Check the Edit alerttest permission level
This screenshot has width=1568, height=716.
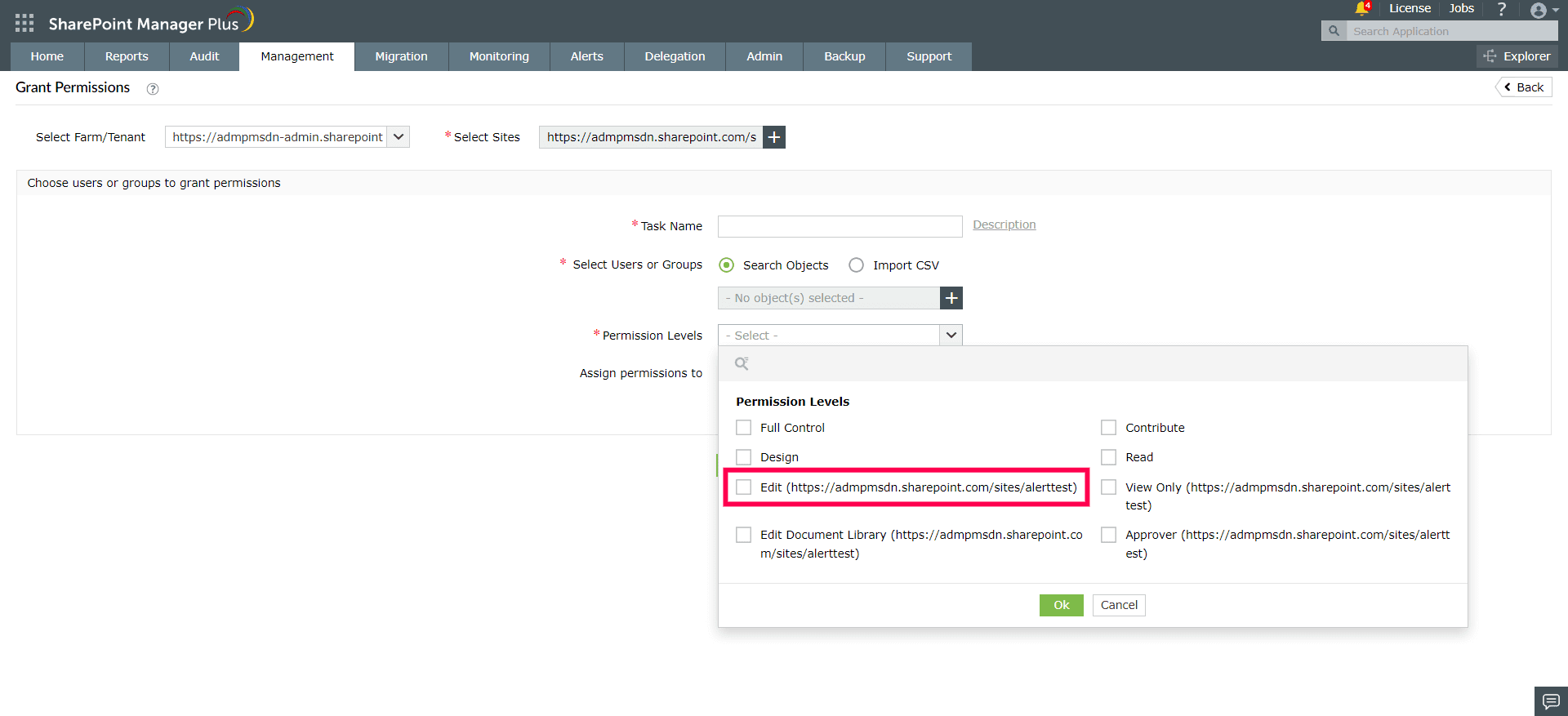click(x=743, y=487)
